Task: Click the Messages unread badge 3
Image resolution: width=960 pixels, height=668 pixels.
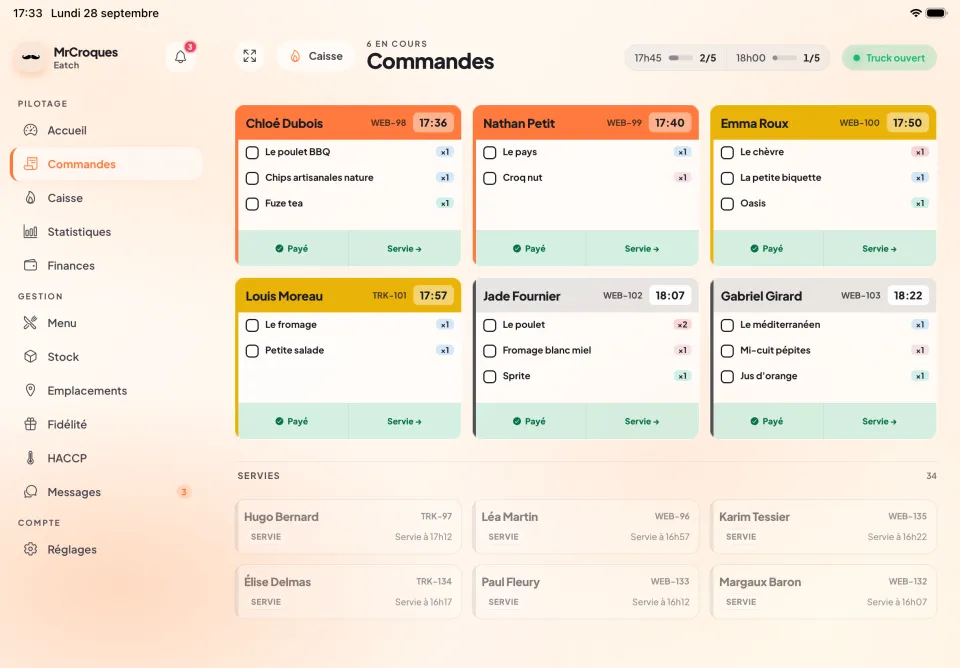Action: (184, 492)
